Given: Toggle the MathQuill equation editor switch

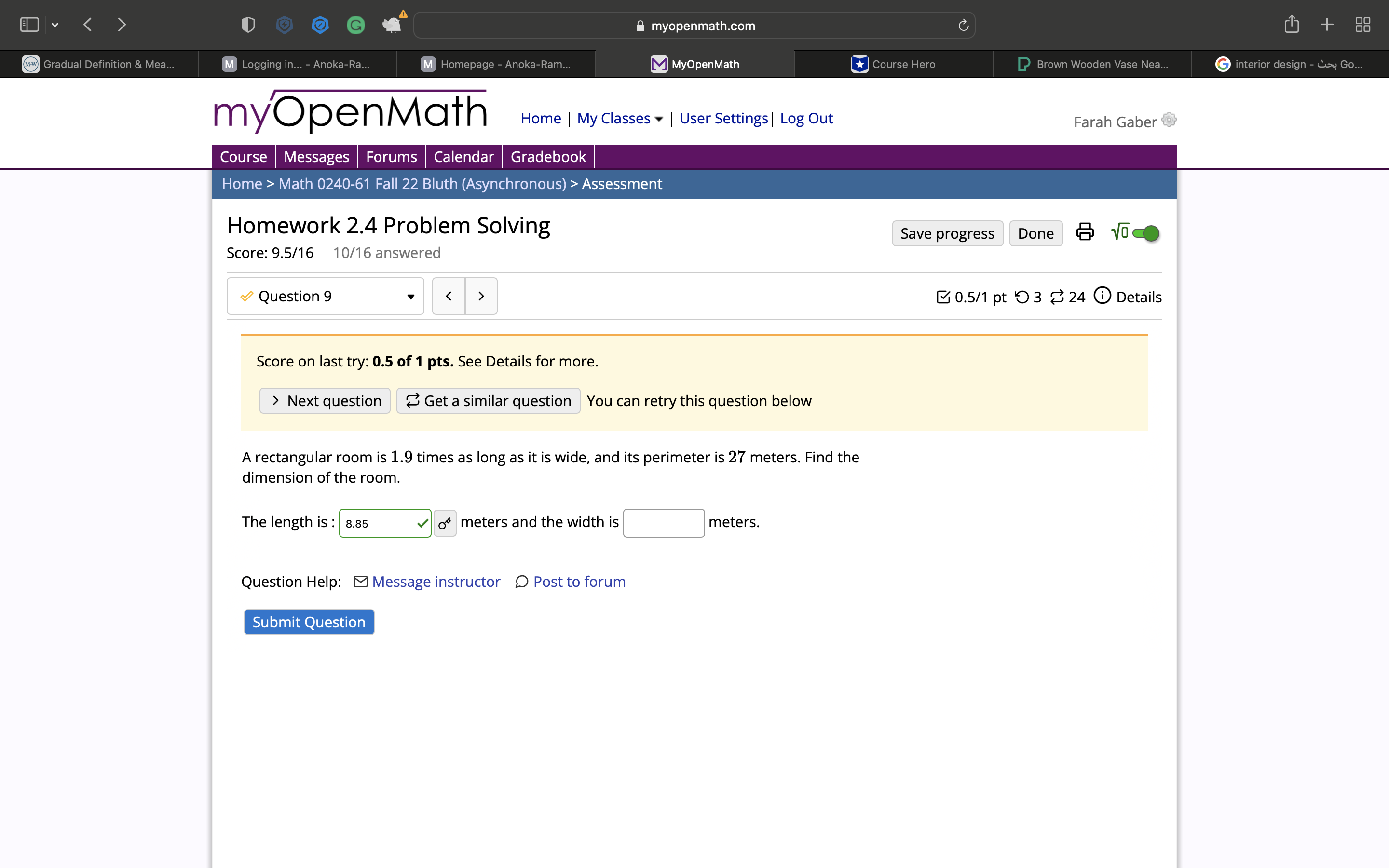Looking at the screenshot, I should (1145, 233).
